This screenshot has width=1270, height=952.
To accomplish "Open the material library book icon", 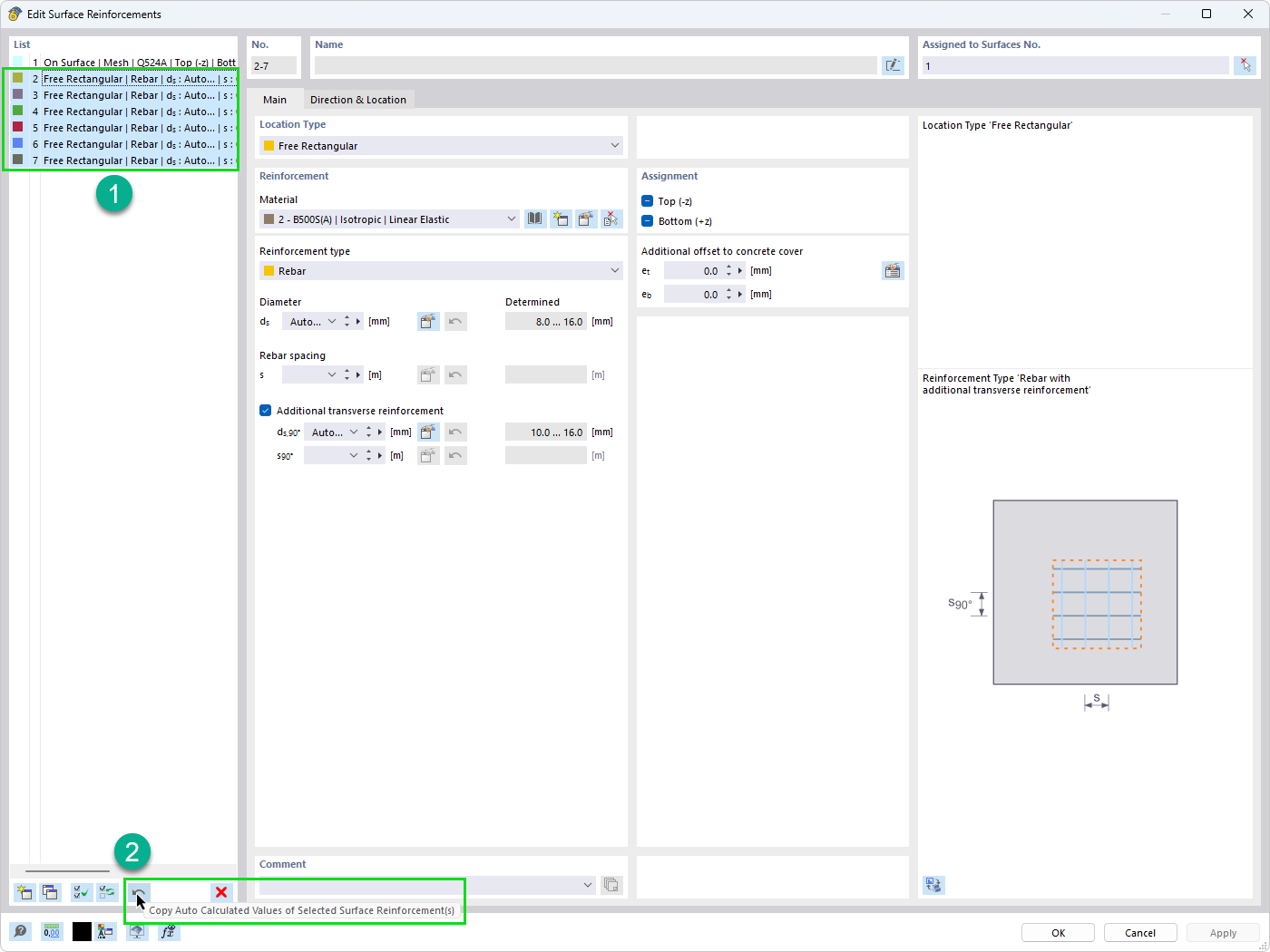I will point(535,219).
